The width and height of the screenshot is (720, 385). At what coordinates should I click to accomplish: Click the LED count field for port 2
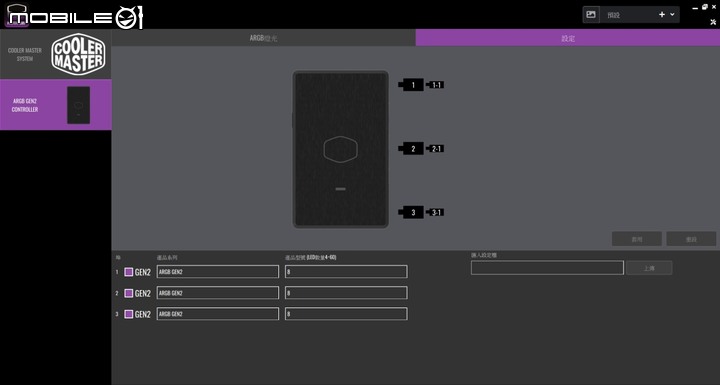(346, 293)
